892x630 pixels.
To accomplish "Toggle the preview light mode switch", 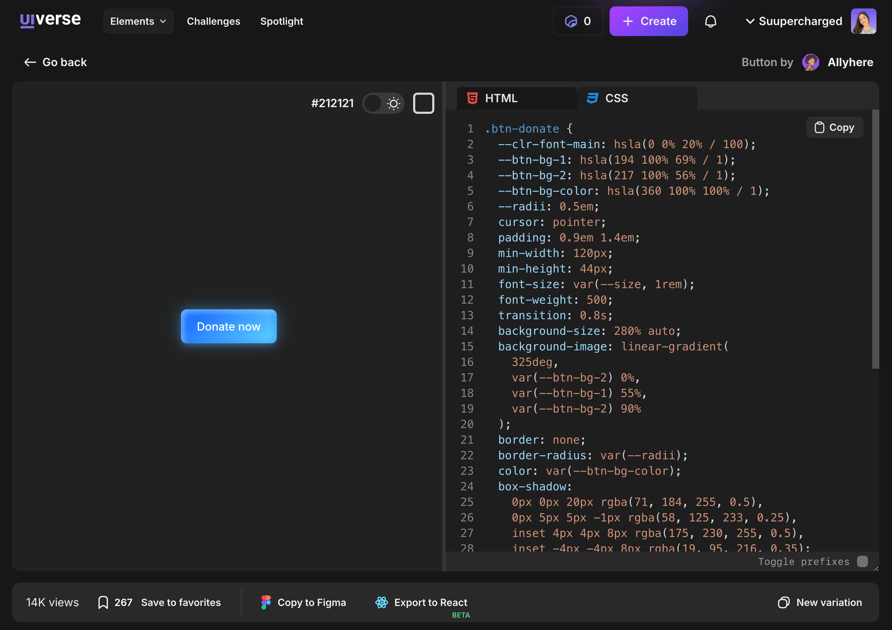I will tap(382, 103).
